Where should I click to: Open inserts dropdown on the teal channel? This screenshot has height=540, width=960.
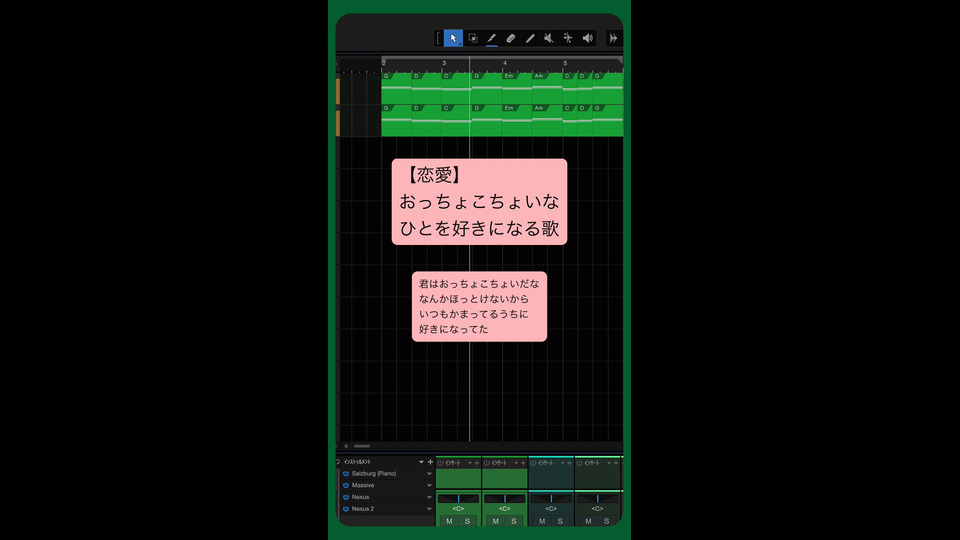click(x=562, y=463)
